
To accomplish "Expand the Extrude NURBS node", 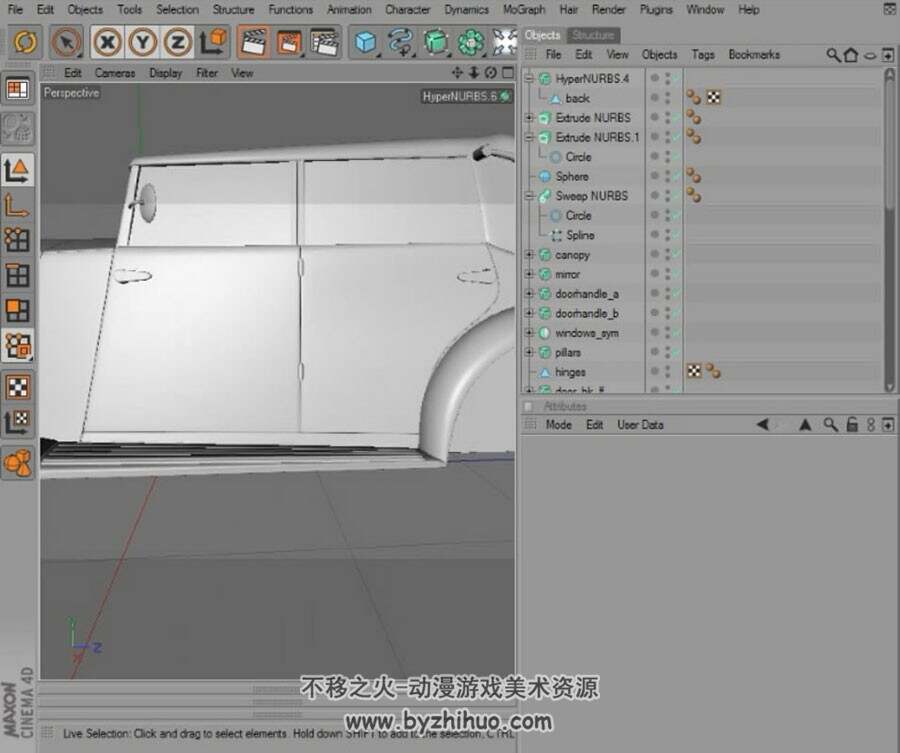I will [529, 118].
